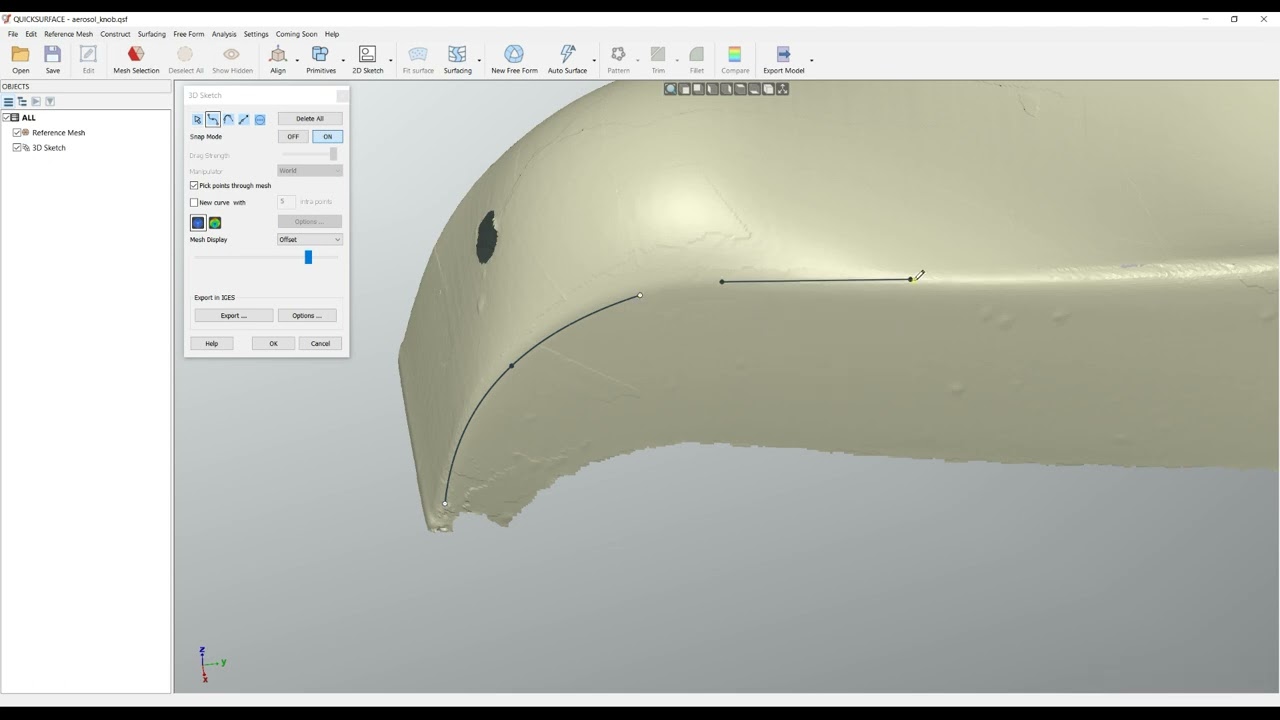
Task: Expand the Primitives dropdown arrow
Action: coord(343,60)
